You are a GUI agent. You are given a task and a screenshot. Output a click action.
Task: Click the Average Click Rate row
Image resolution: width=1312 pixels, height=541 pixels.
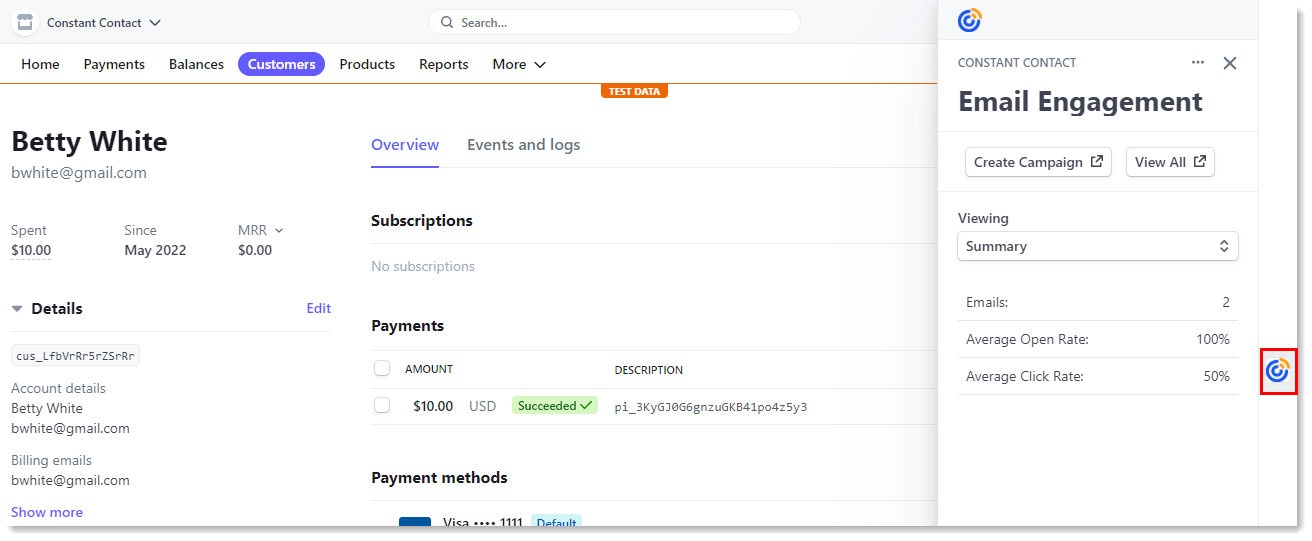pyautogui.click(x=1098, y=376)
